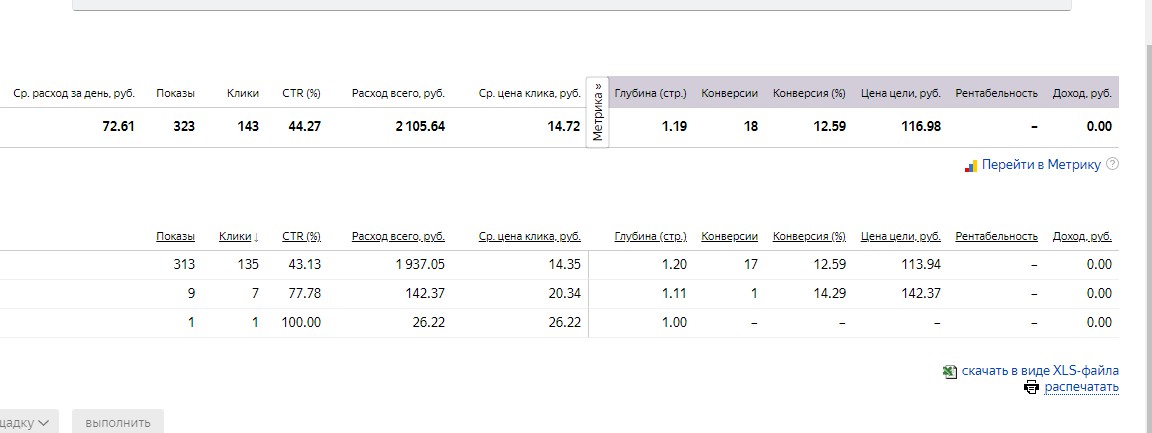
Task: Open the Перейти в Метрику link
Action: click(x=1041, y=165)
